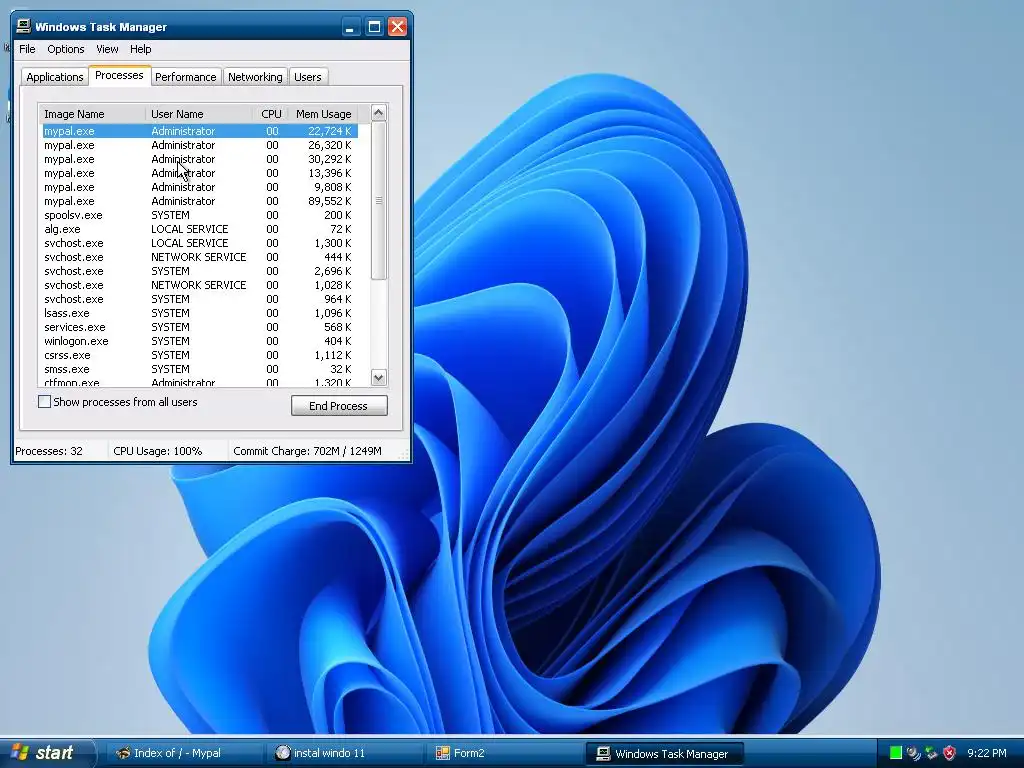Click the Safely Remove Hardware tray icon
The image size is (1024, 768).
[931, 753]
